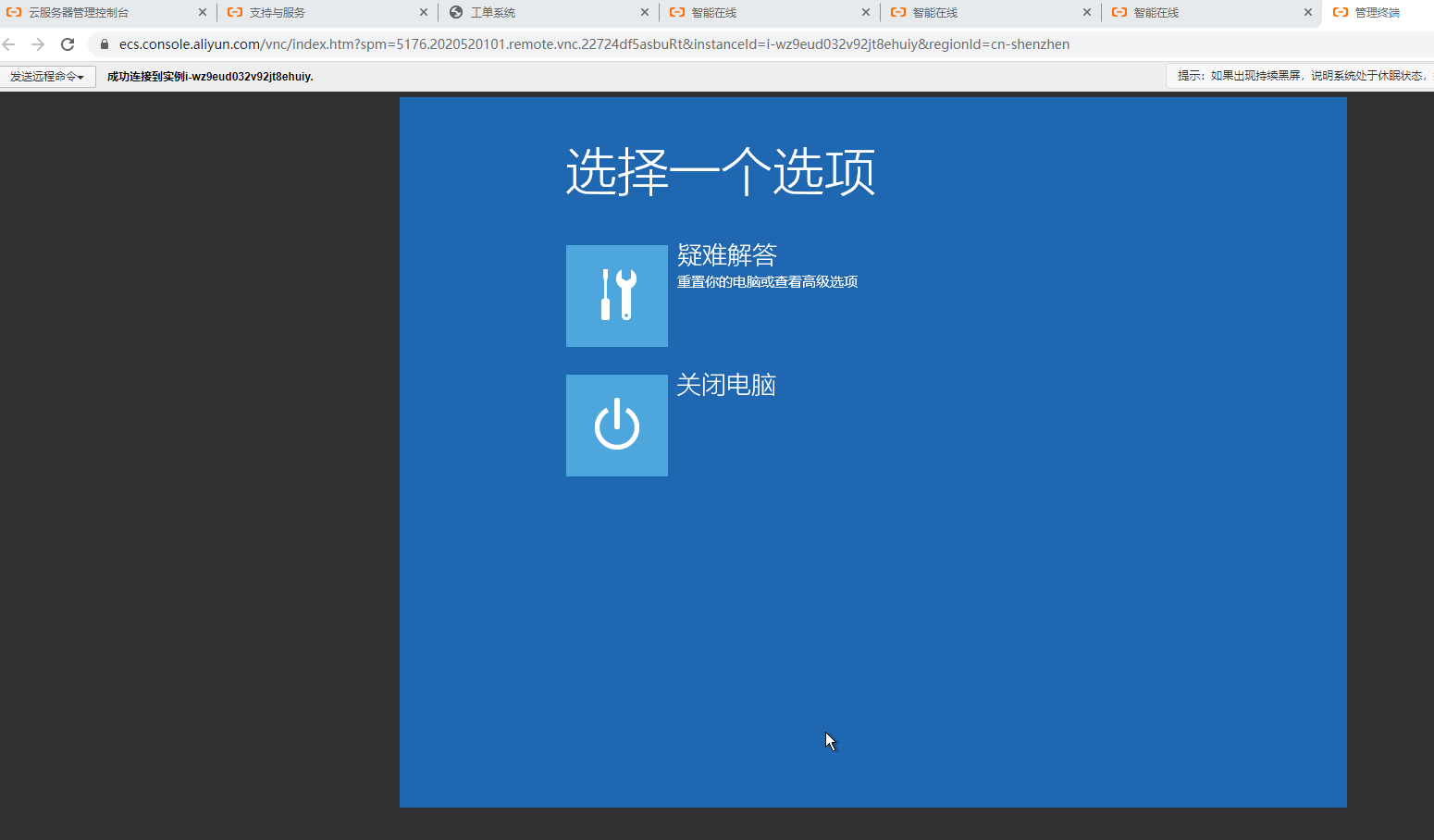The width and height of the screenshot is (1434, 840).
Task: Choose the 关闭电脑 option label
Action: pyautogui.click(x=725, y=385)
